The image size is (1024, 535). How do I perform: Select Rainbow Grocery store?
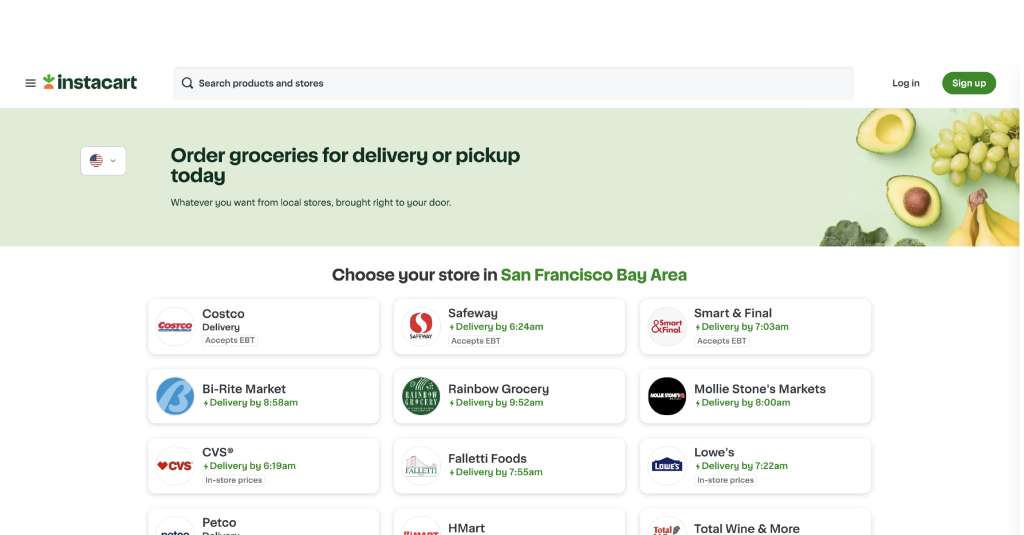tap(509, 396)
